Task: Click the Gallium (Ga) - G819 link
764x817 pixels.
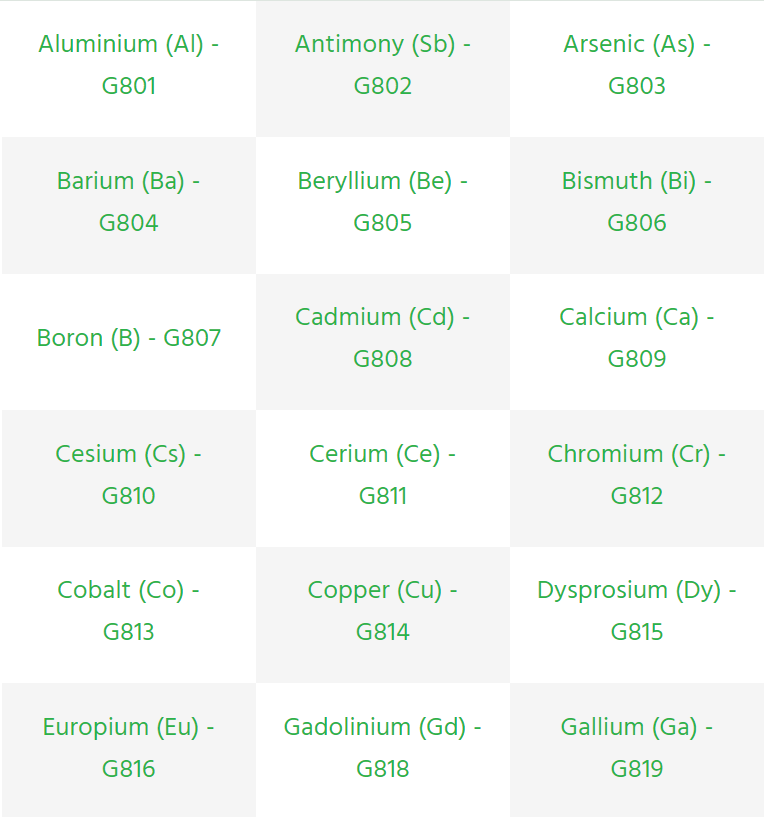Action: pyautogui.click(x=637, y=748)
